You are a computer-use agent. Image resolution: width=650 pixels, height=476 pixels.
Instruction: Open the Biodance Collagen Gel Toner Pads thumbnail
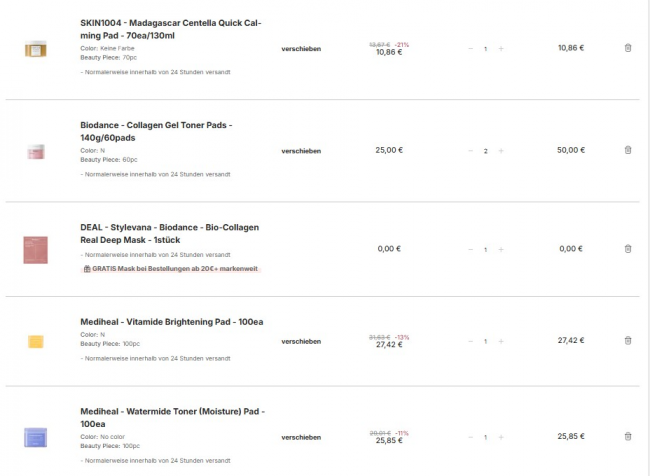tap(36, 151)
